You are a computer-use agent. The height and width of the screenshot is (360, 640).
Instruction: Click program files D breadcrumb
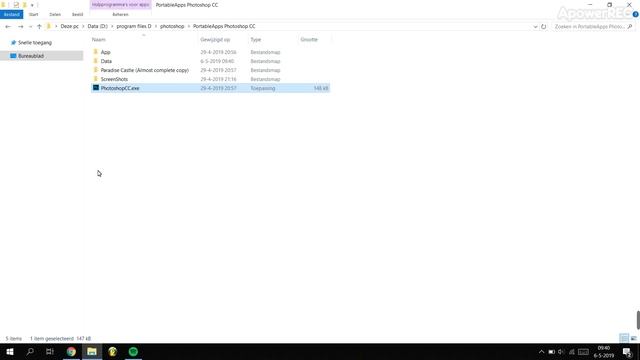click(134, 26)
